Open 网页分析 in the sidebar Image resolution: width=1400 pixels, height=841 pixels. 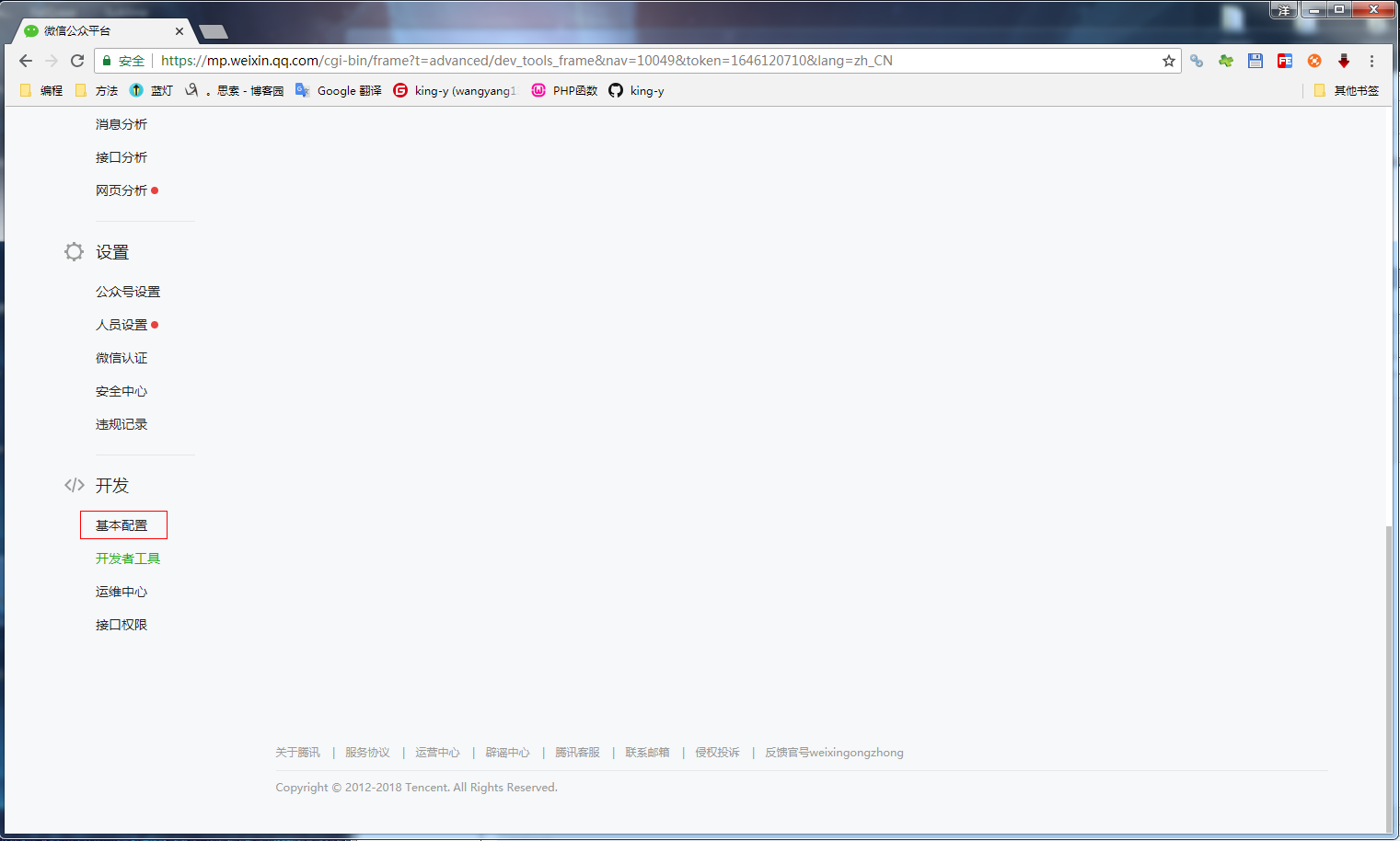click(121, 190)
